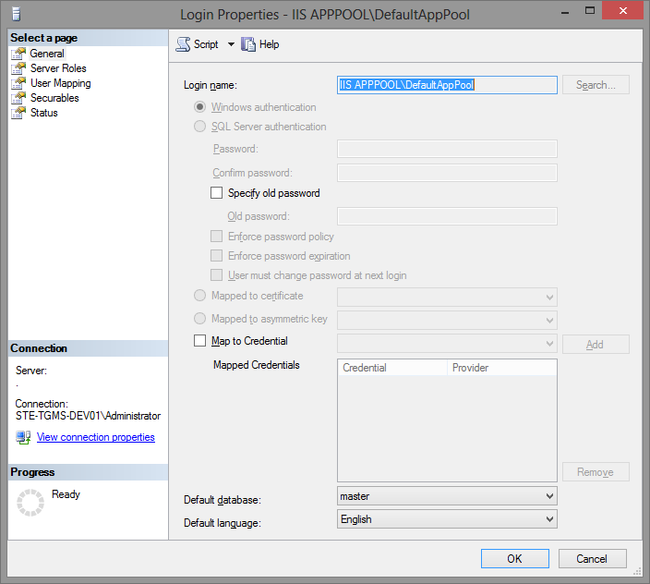
Task: Click the Help toolbar label
Action: 269,44
